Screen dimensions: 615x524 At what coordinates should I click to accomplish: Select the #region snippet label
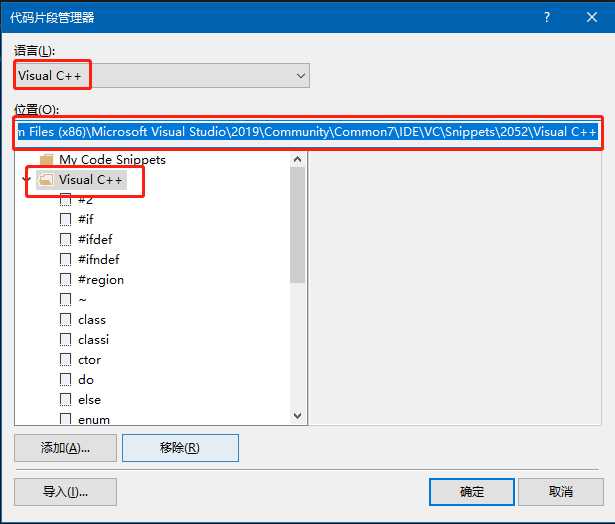[101, 280]
